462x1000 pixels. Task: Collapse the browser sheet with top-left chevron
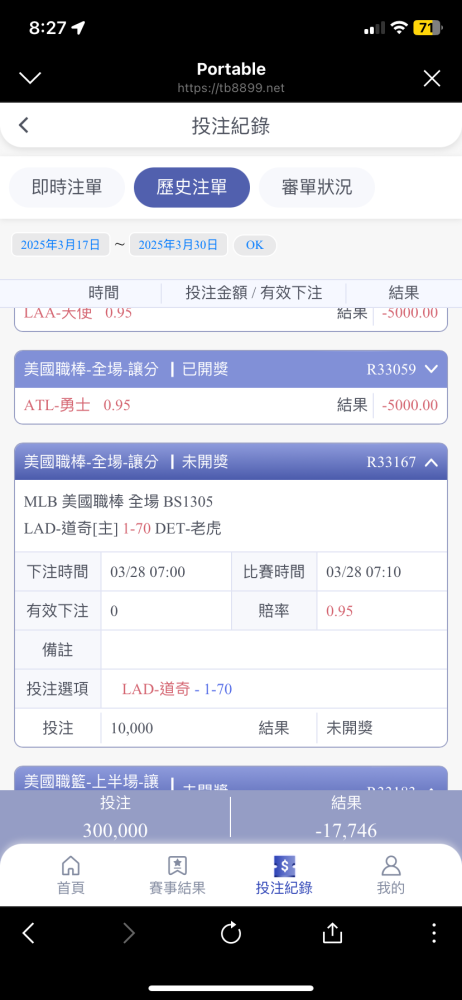[x=30, y=78]
